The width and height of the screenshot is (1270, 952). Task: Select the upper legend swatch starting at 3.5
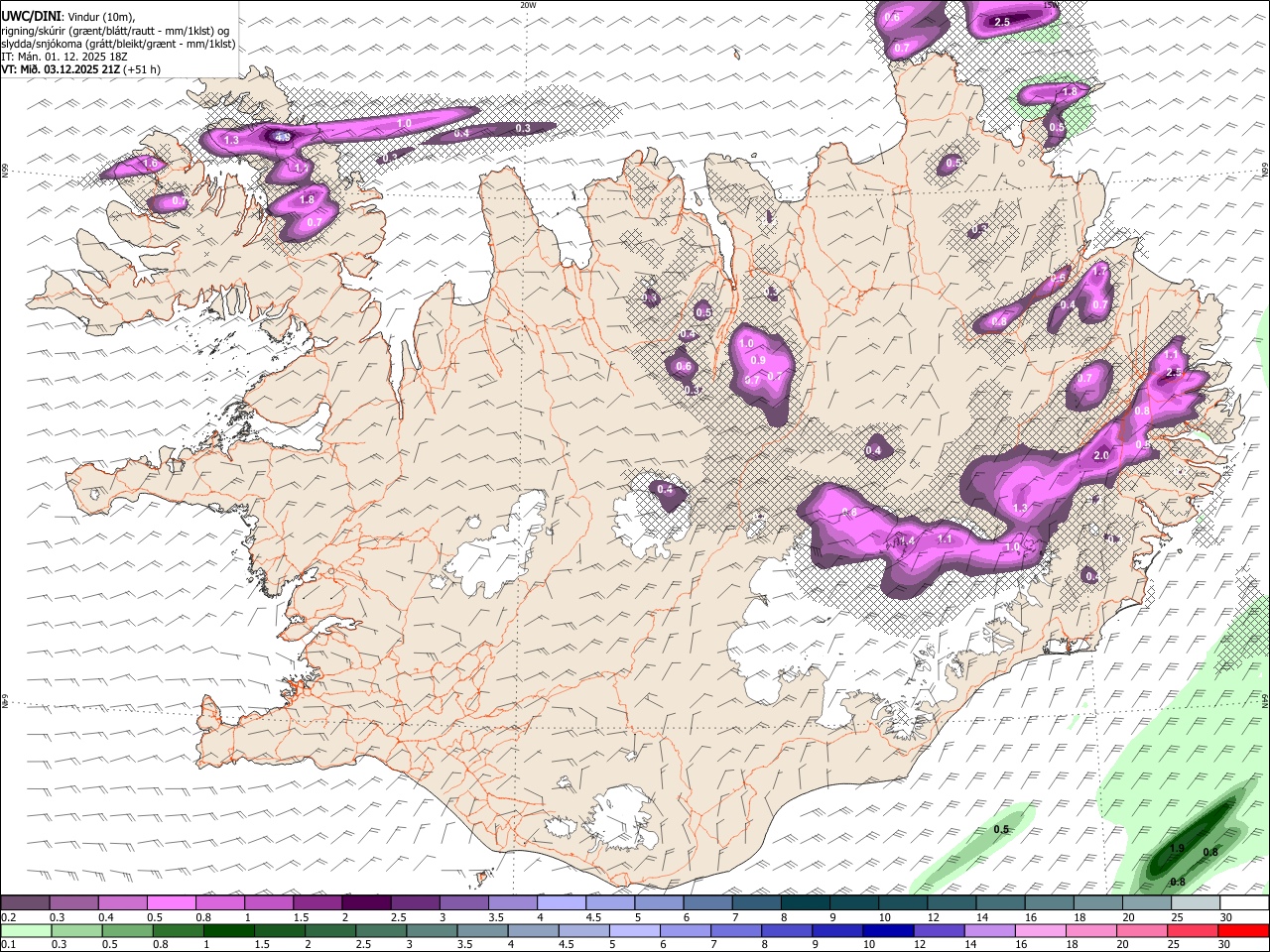[x=512, y=902]
